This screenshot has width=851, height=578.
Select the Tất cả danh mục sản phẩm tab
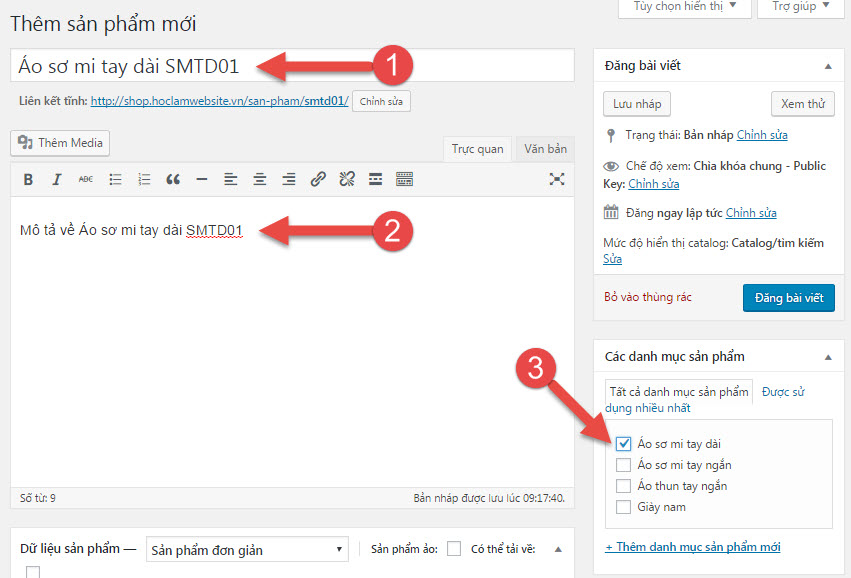point(679,392)
